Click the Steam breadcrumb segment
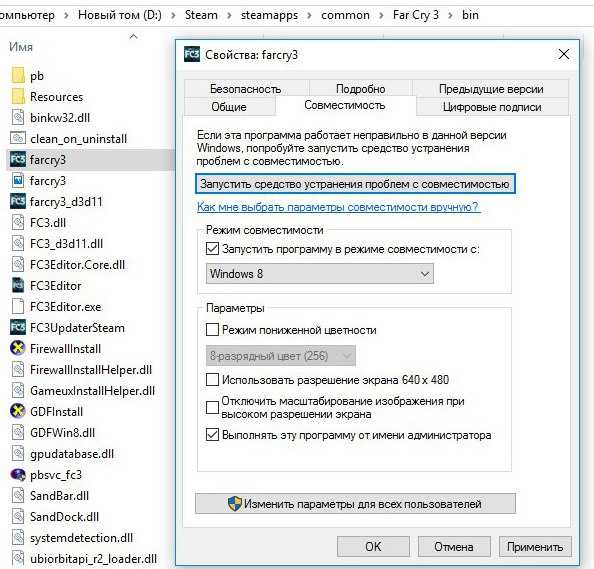The width and height of the screenshot is (594, 569). pos(201,15)
